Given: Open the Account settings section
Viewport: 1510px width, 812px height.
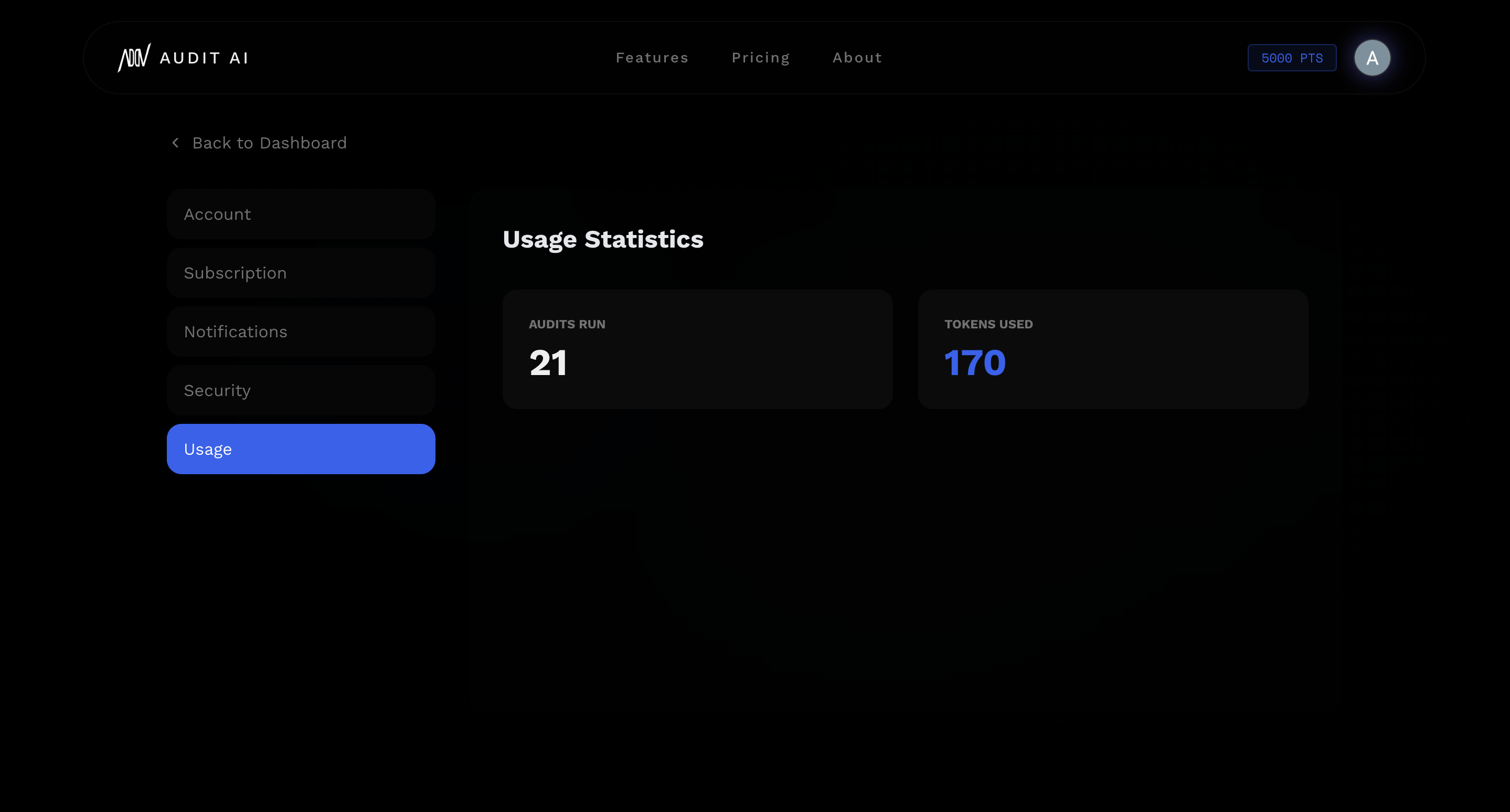Looking at the screenshot, I should 301,214.
